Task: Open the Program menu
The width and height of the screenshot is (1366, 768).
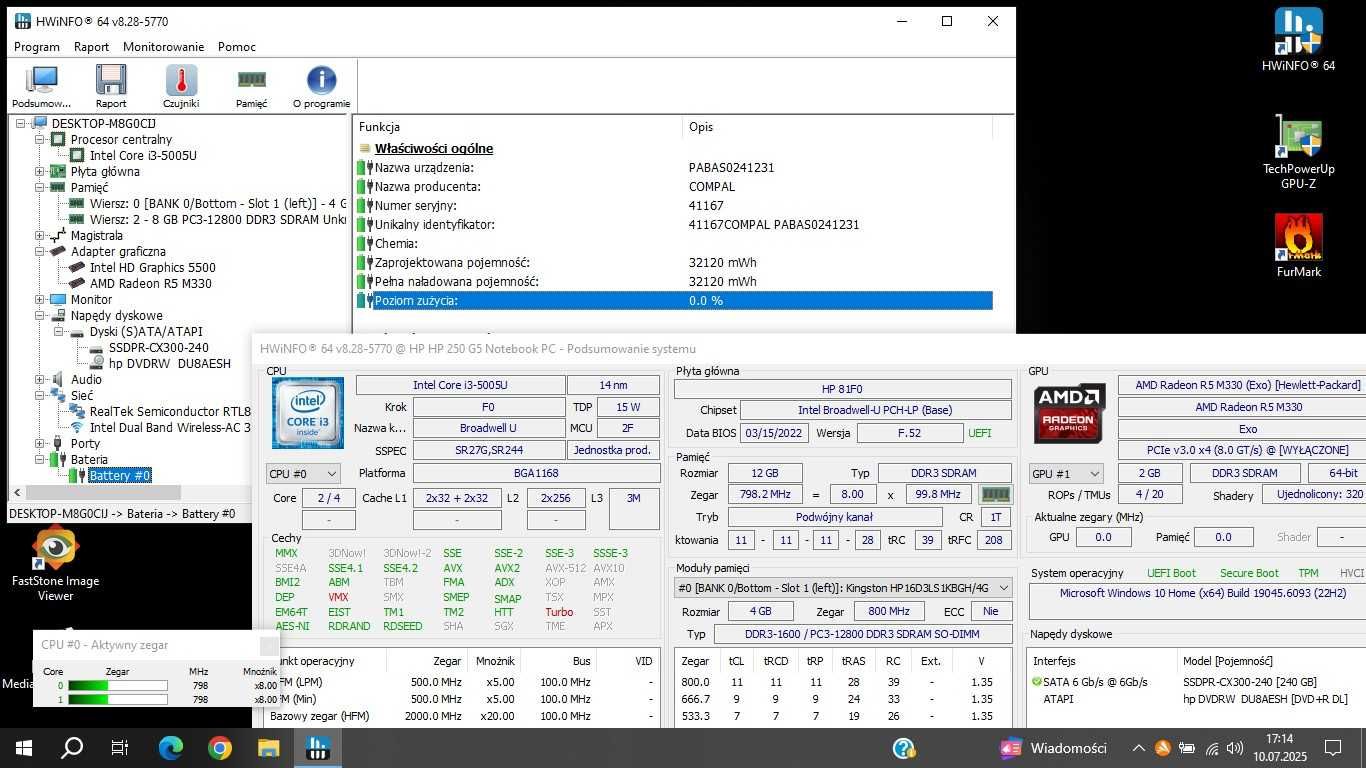Action: point(37,47)
